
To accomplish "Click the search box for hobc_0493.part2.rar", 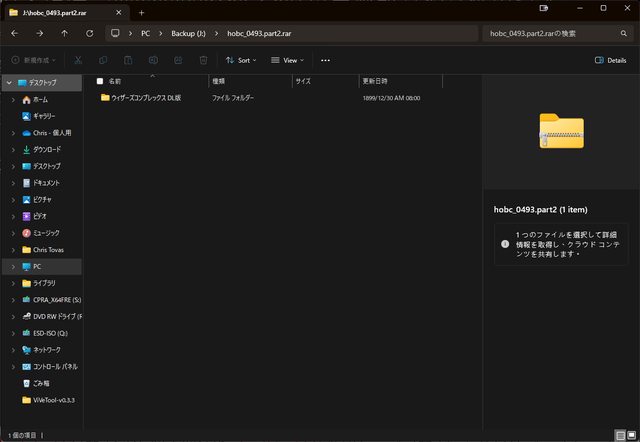I will (x=555, y=33).
